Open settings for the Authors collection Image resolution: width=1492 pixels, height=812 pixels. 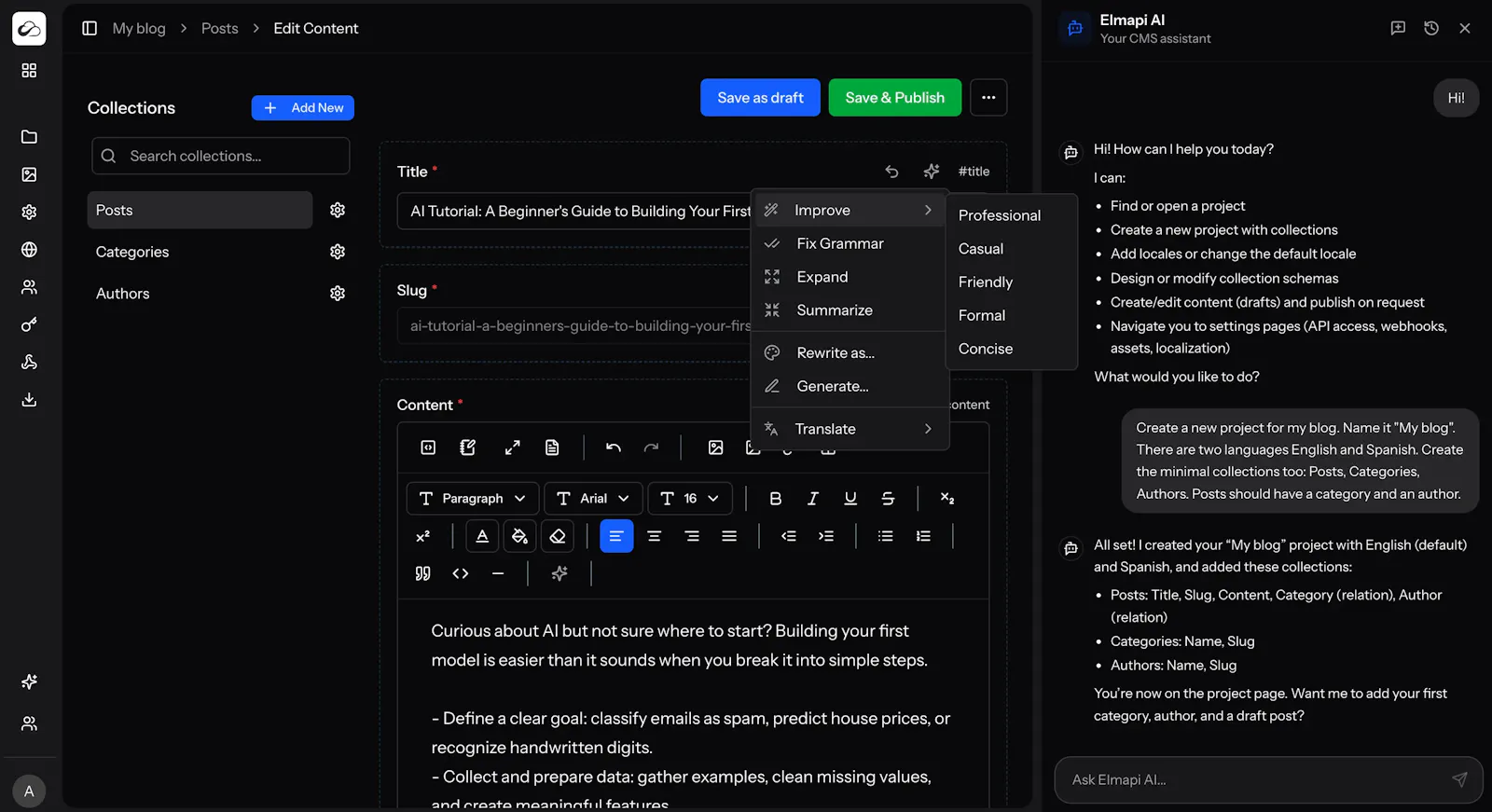pos(338,293)
